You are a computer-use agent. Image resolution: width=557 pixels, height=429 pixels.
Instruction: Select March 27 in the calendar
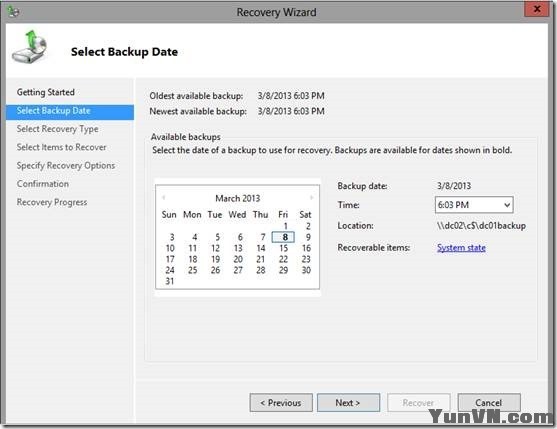[238, 270]
